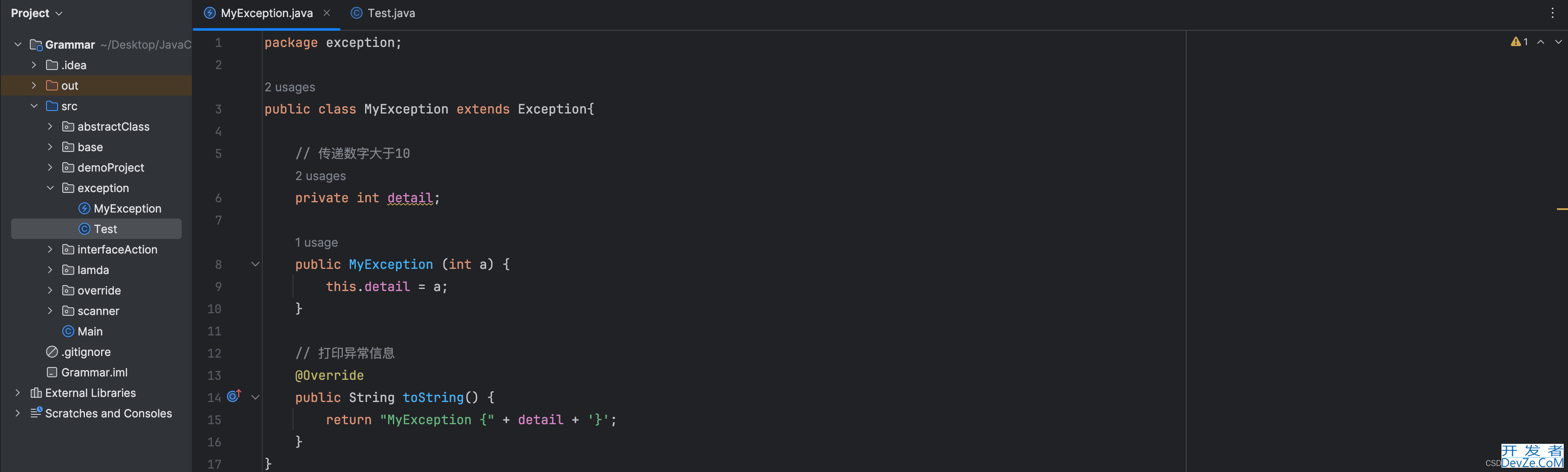
Task: Click the External Libraries icon
Action: (x=36, y=393)
